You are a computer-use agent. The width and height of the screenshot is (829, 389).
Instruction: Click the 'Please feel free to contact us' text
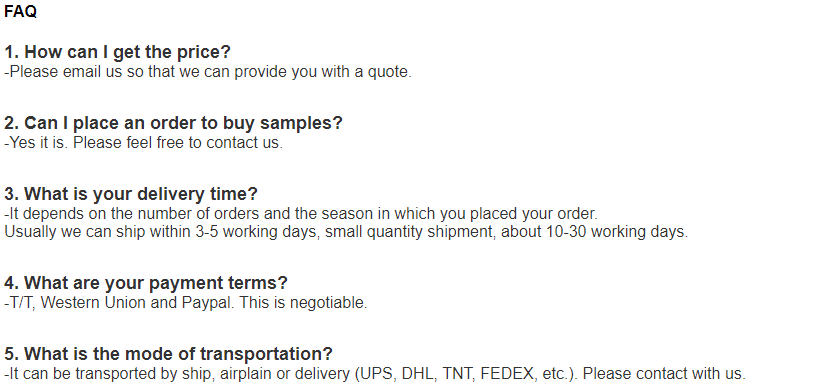(178, 143)
